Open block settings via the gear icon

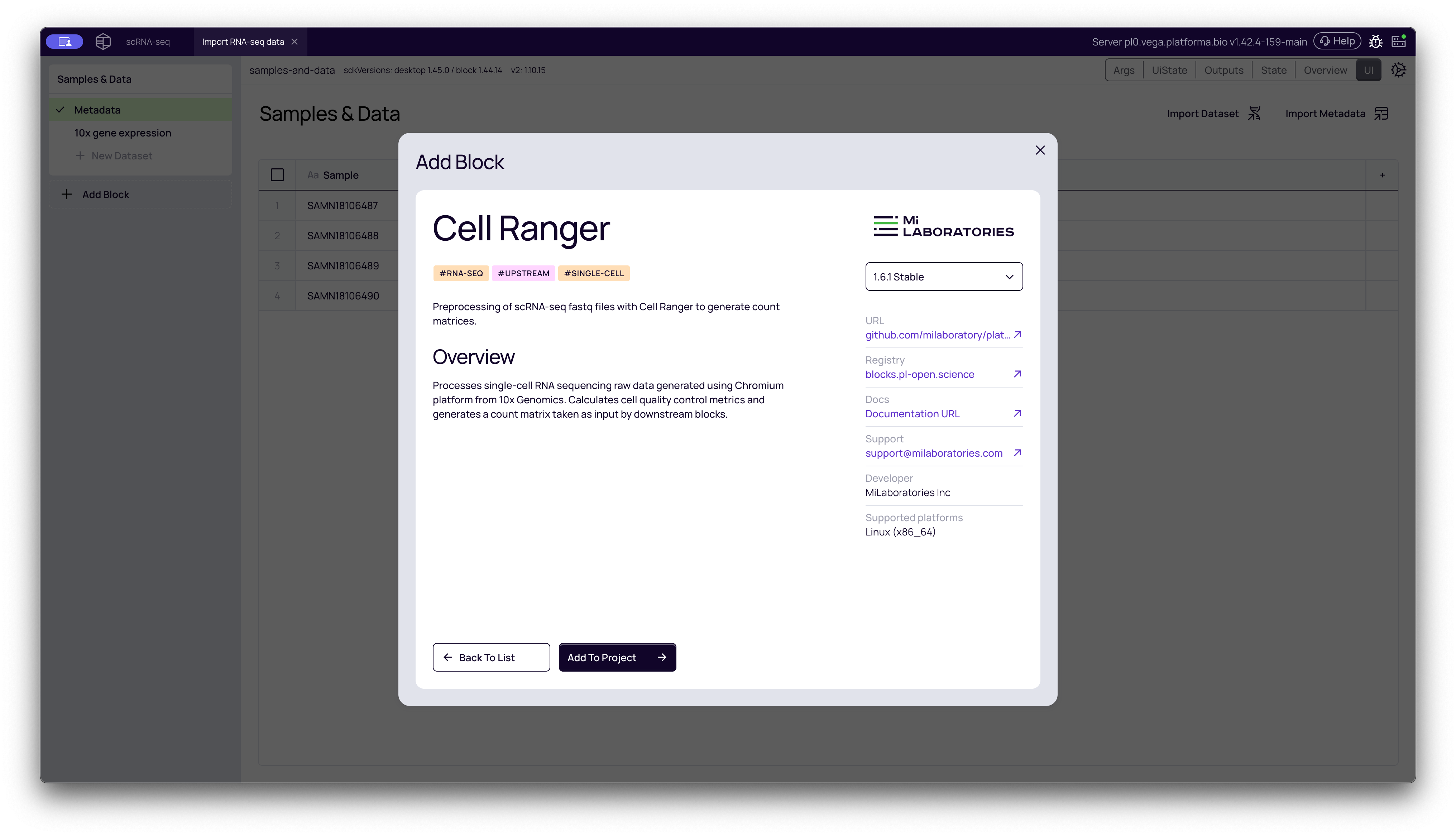(1399, 69)
